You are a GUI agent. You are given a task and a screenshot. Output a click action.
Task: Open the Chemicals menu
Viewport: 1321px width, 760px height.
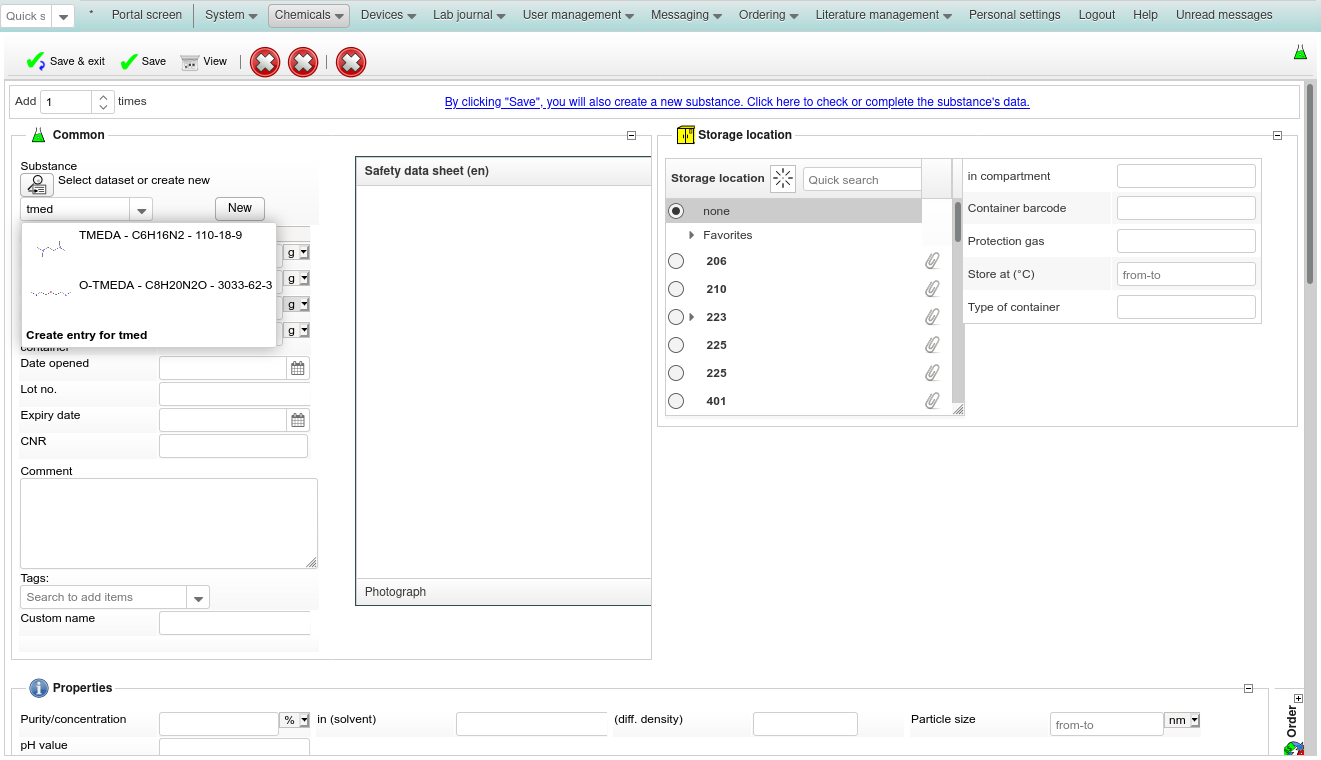coord(309,15)
